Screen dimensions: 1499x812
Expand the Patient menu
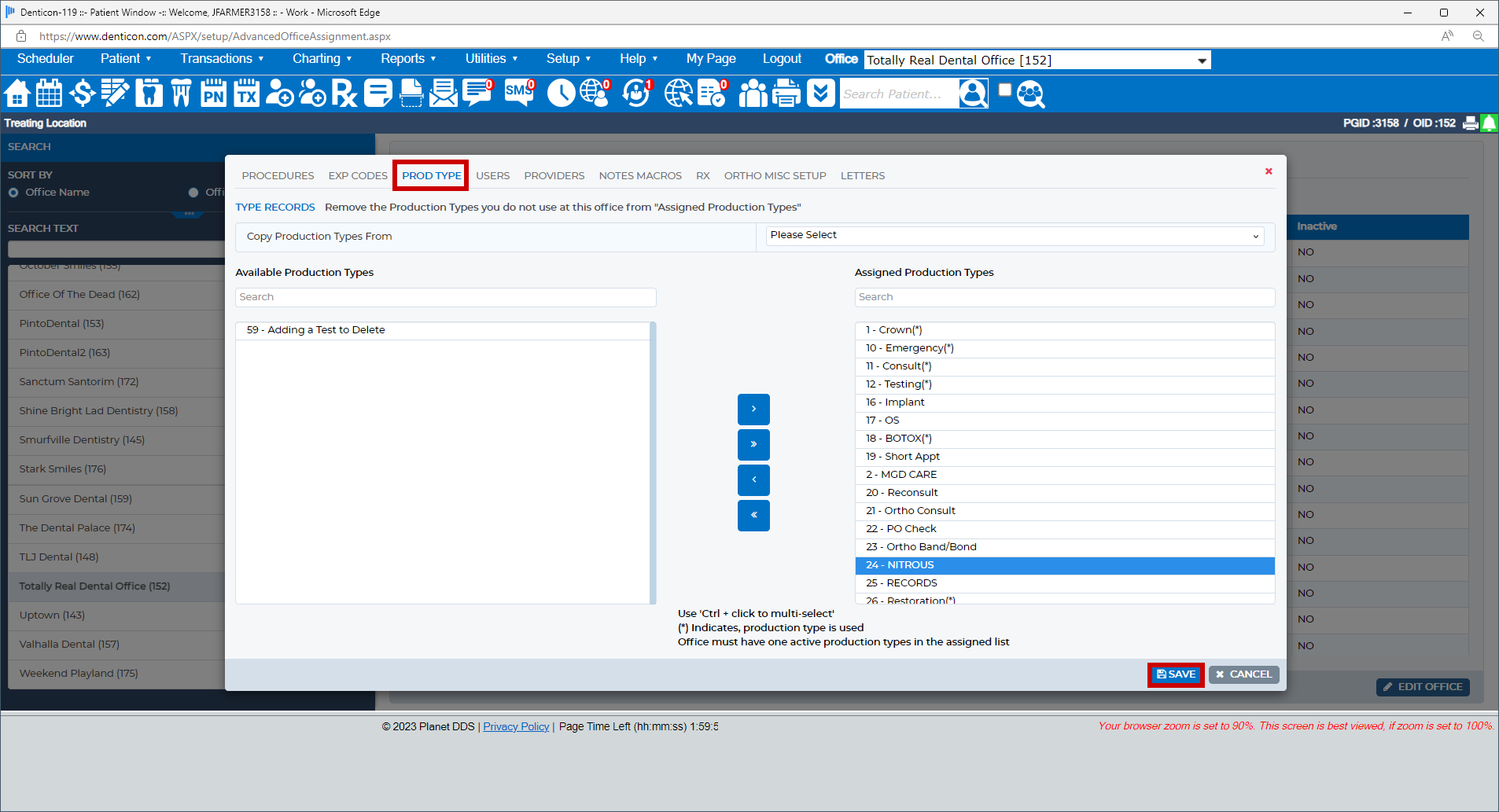coord(126,59)
